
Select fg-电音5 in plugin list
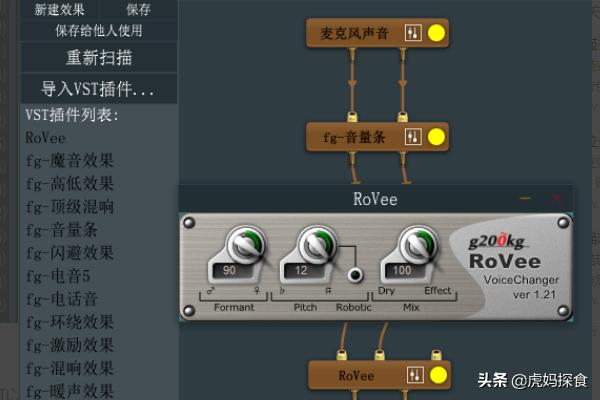[x=58, y=276]
